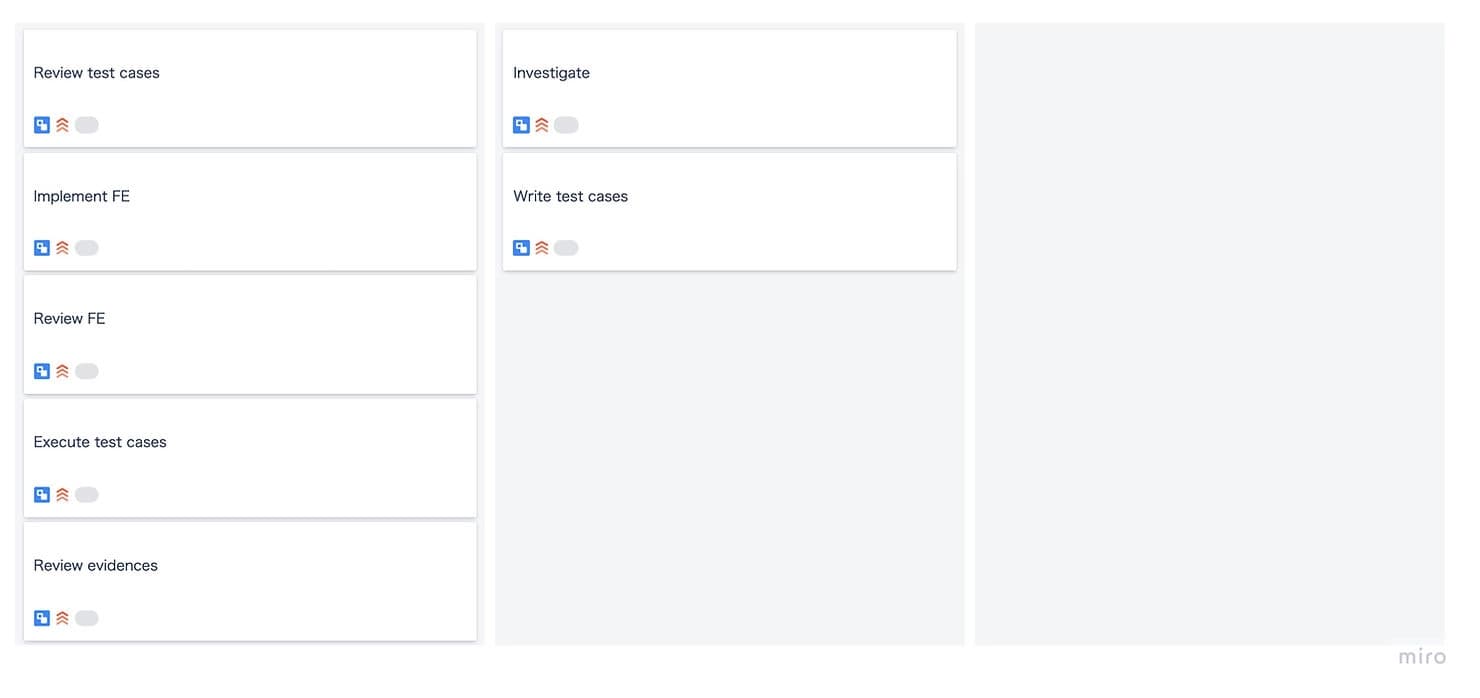Click the blue subtask icon on Write test cases
Screen dimensions: 1480x698
(521, 248)
